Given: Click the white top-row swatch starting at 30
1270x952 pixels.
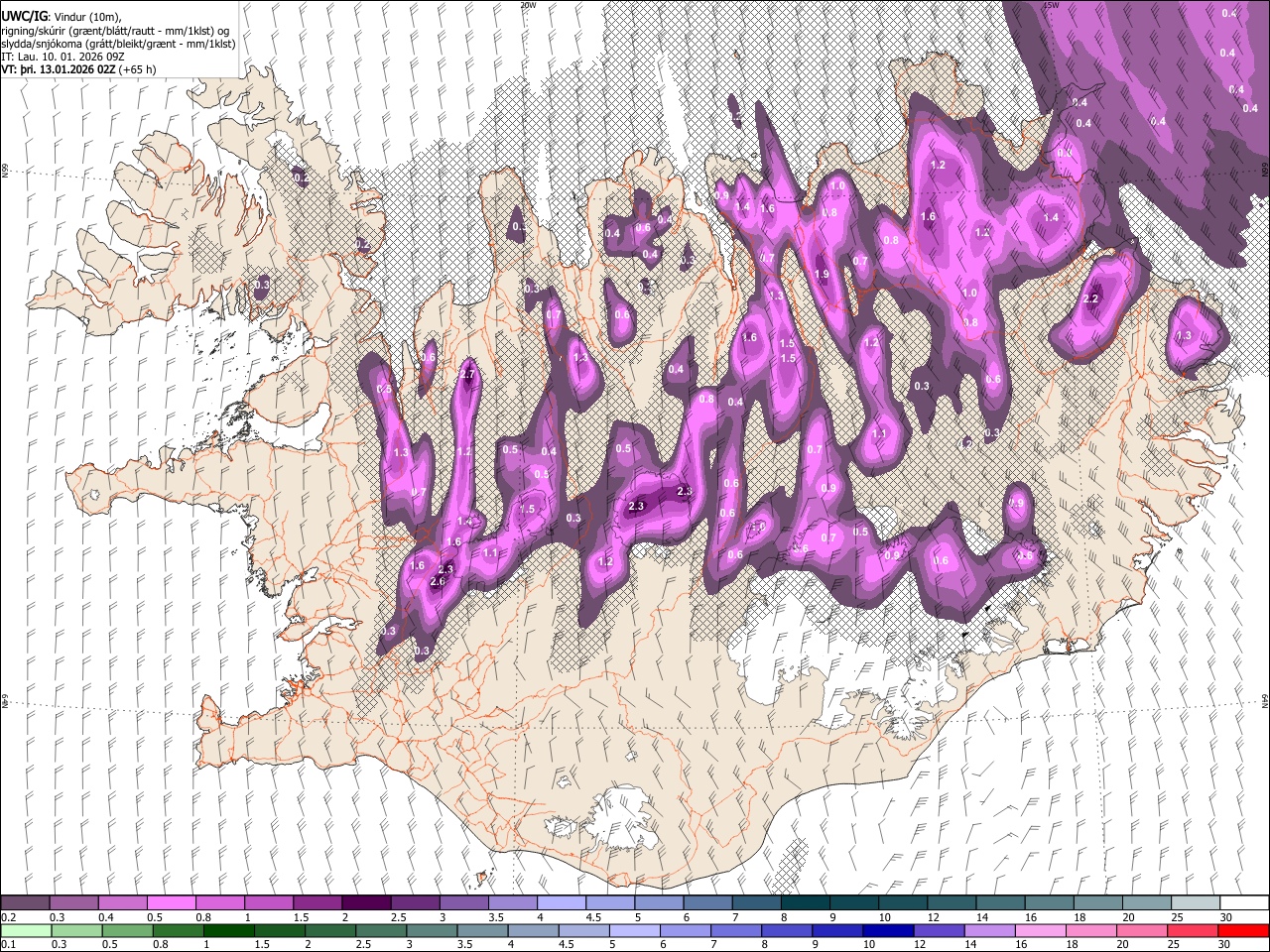Looking at the screenshot, I should (1244, 903).
